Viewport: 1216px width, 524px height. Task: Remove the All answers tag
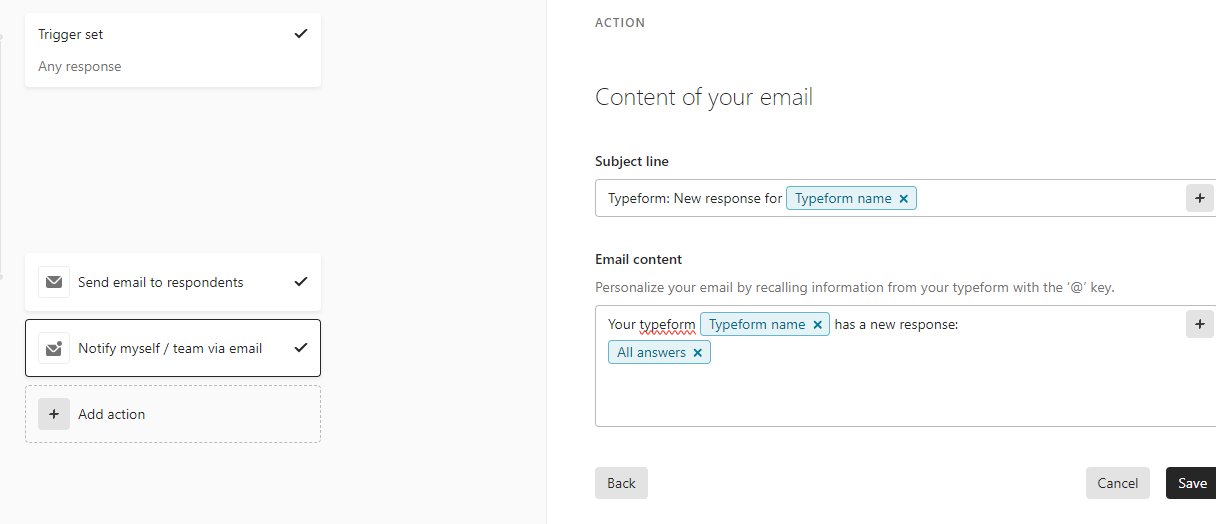(698, 352)
